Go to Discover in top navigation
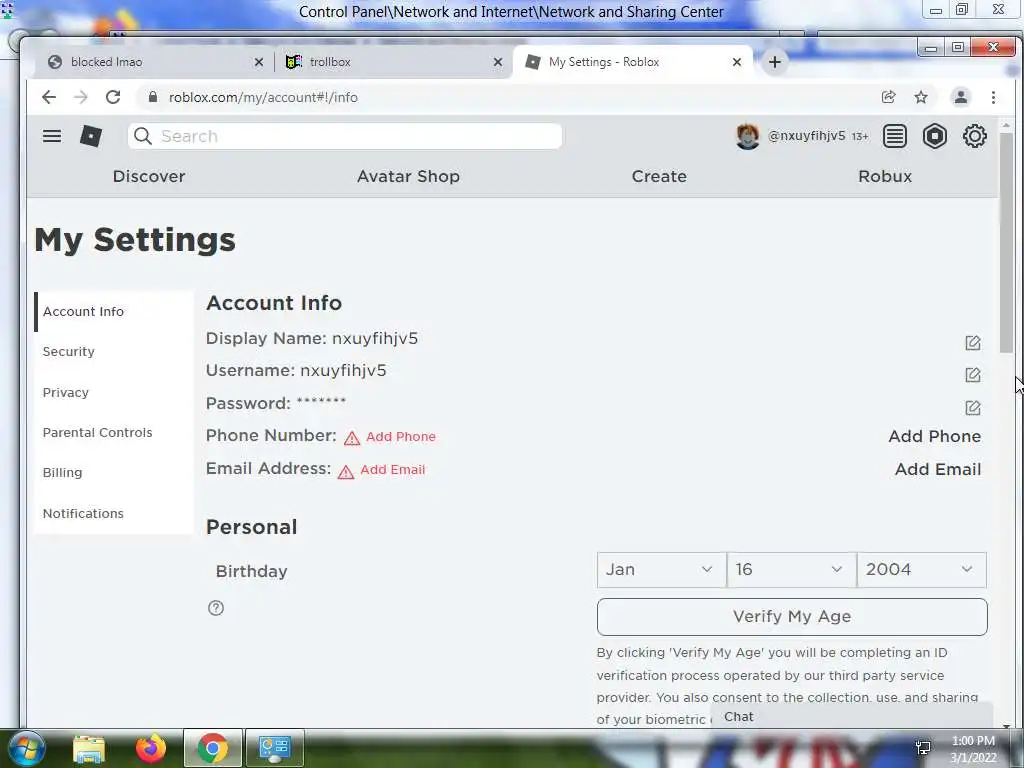This screenshot has width=1024, height=768. (149, 176)
